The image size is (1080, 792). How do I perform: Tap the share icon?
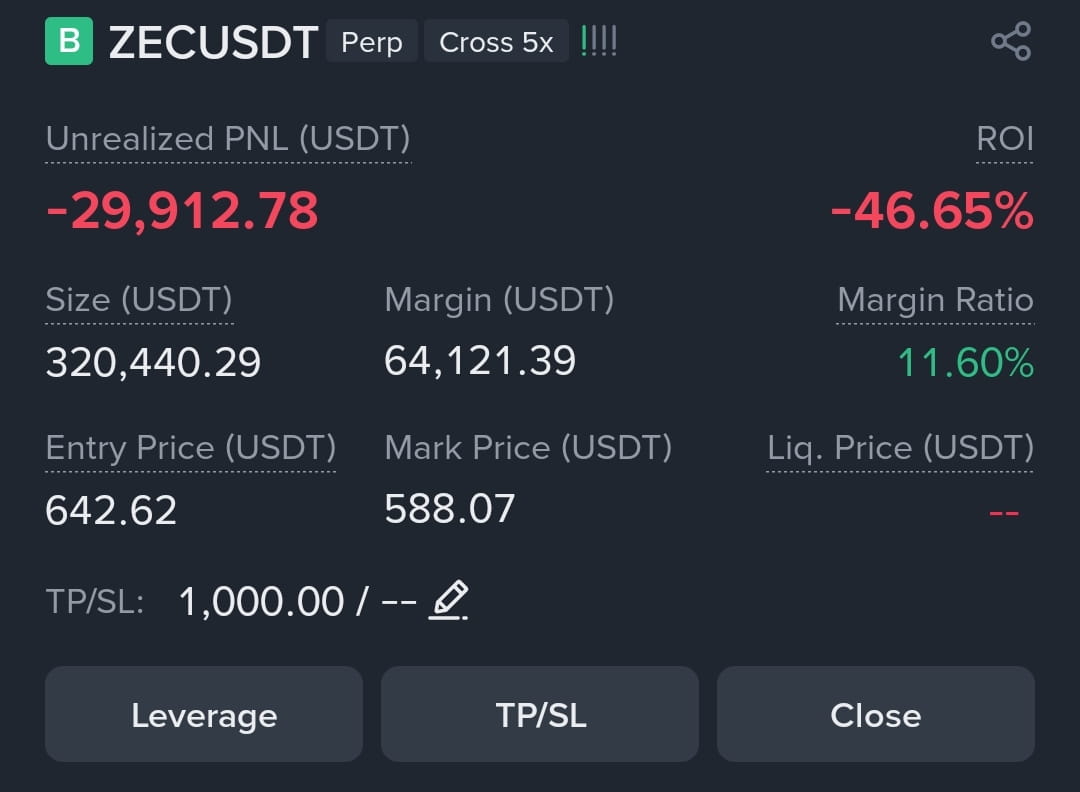[x=1011, y=41]
